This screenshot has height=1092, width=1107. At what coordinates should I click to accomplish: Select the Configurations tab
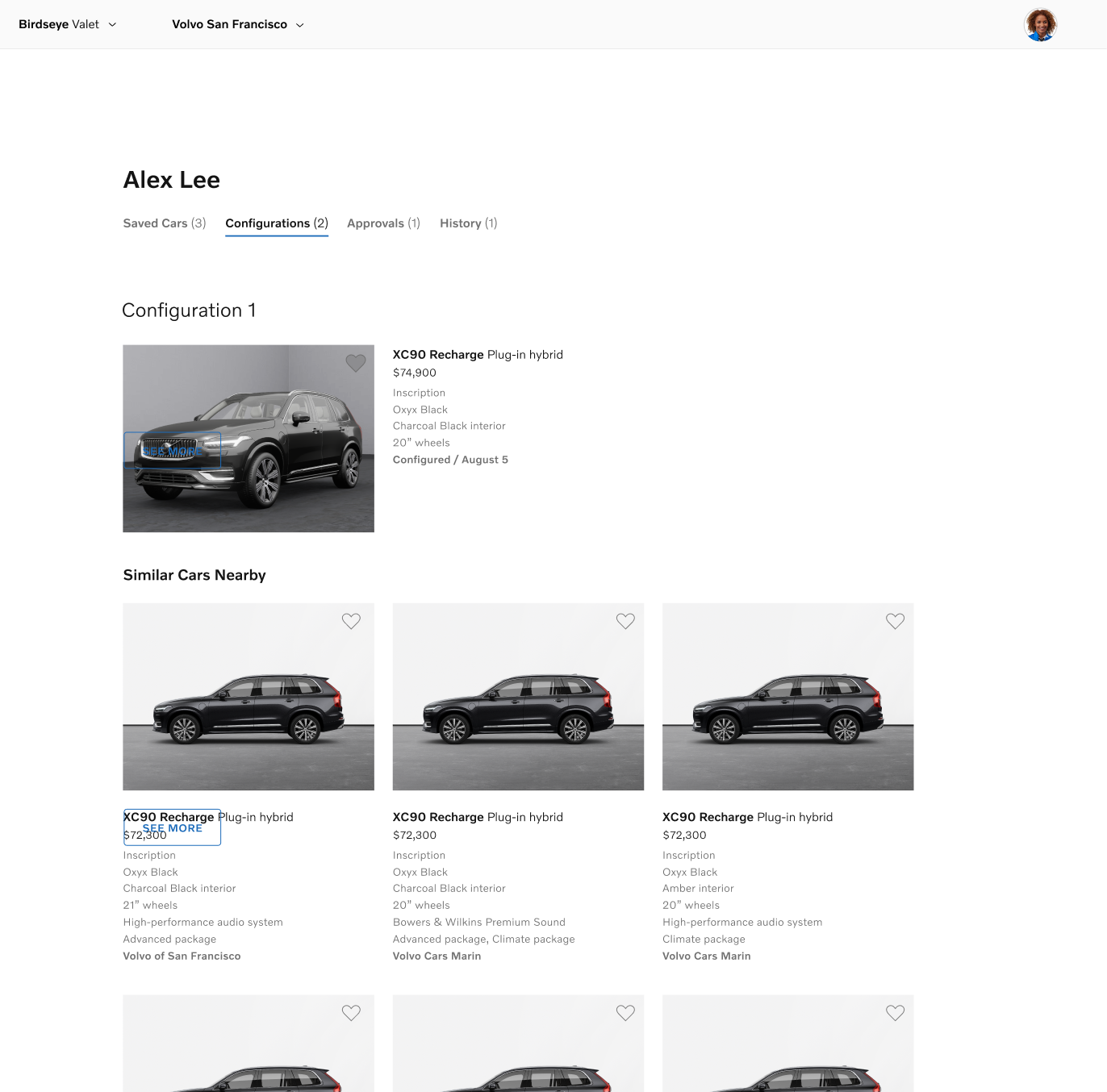(277, 223)
